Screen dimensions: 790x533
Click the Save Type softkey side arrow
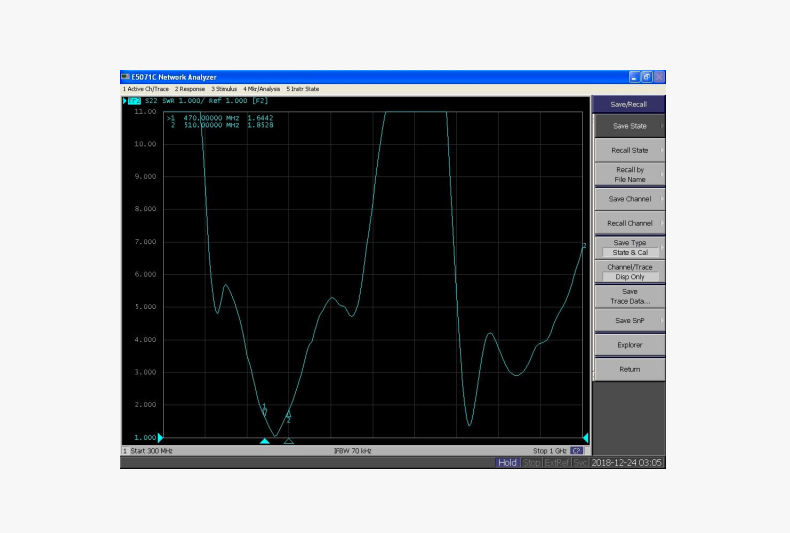click(662, 247)
